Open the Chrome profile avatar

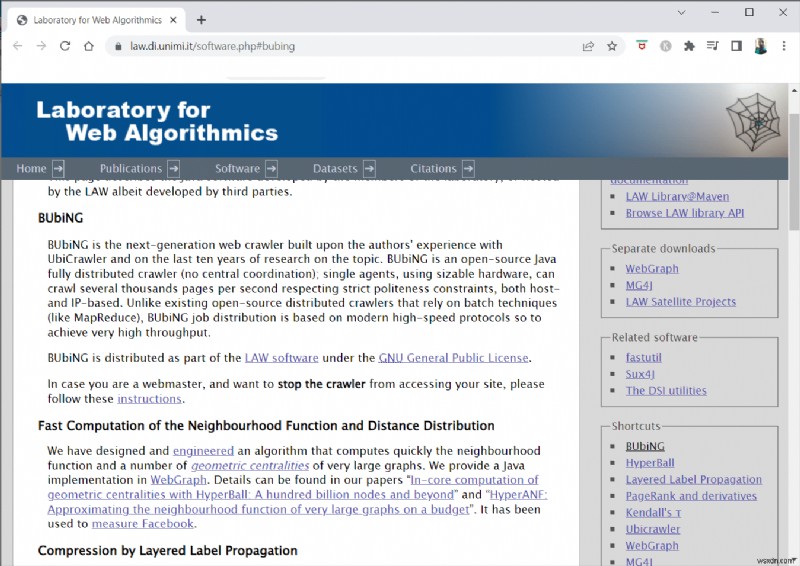tap(760, 46)
